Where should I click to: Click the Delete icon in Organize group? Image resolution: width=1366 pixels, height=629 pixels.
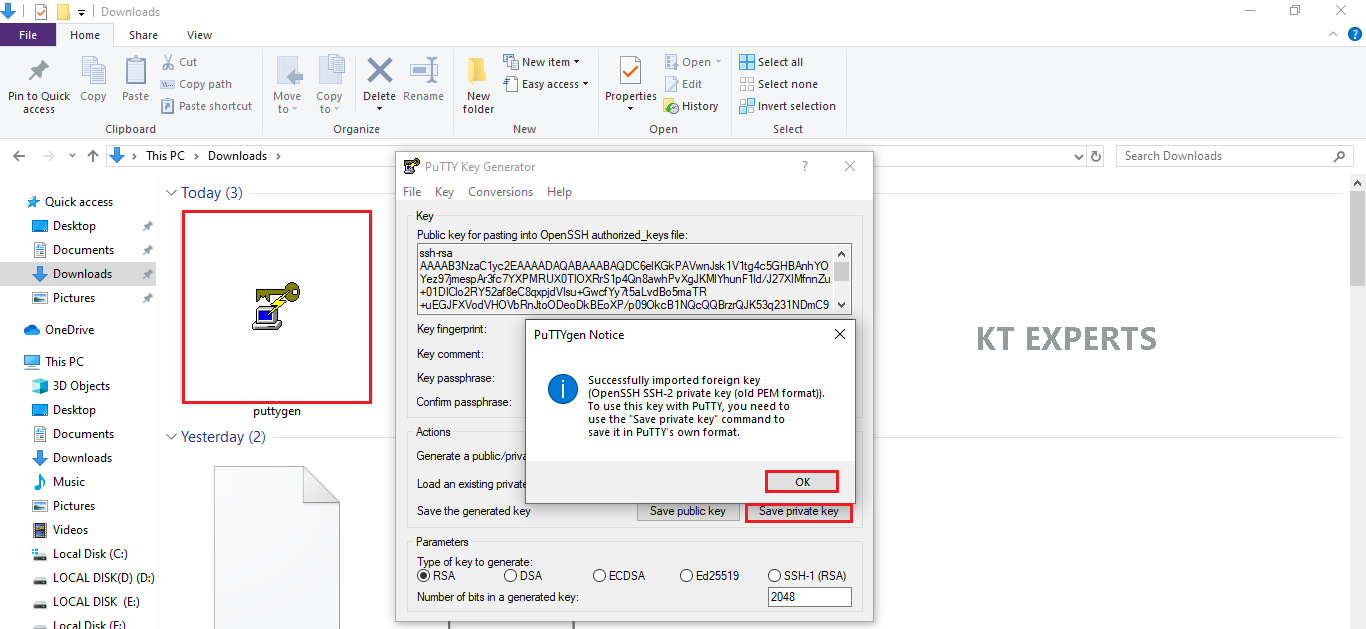point(380,72)
